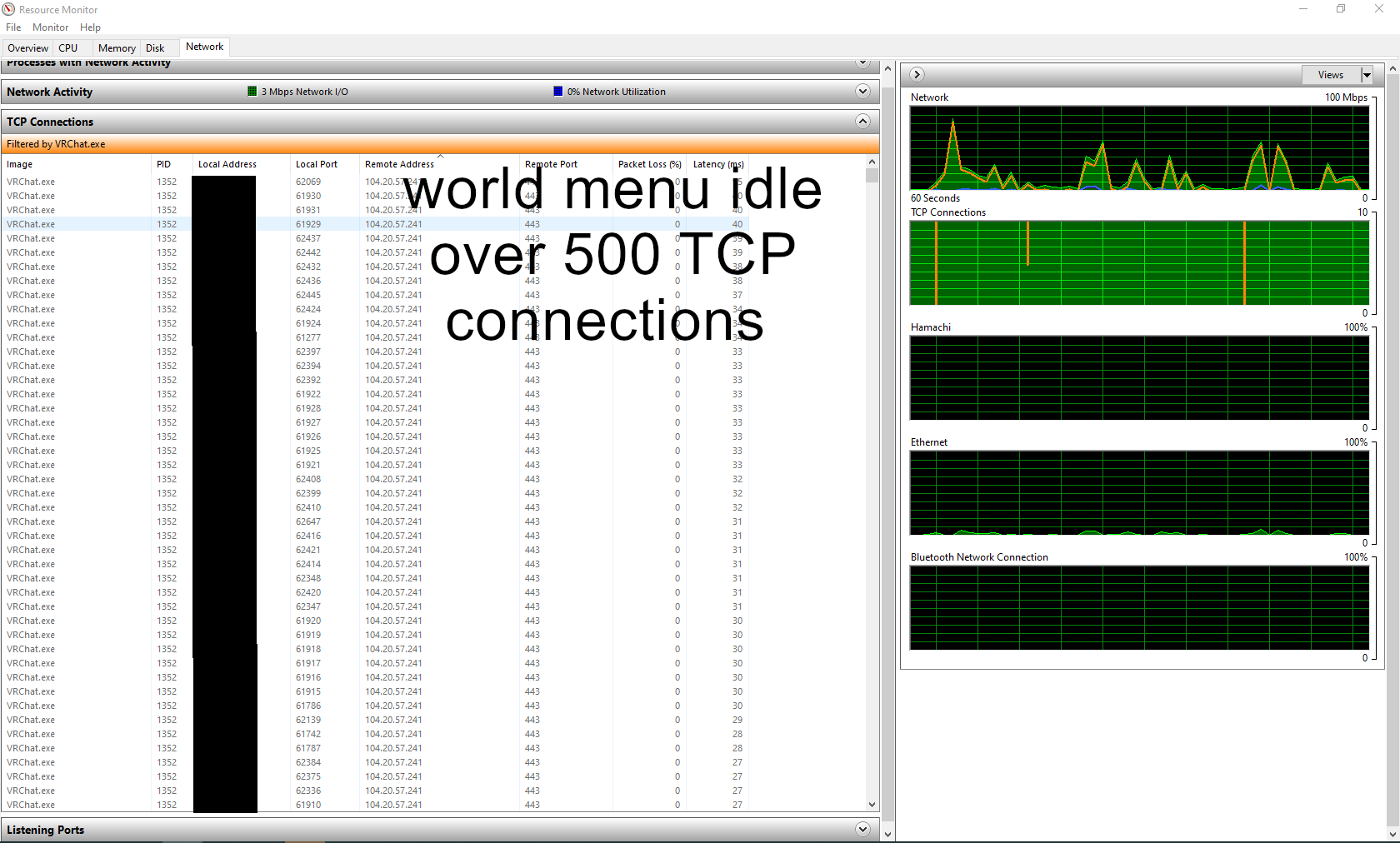
Task: Switch to the Disk tab
Action: [155, 48]
